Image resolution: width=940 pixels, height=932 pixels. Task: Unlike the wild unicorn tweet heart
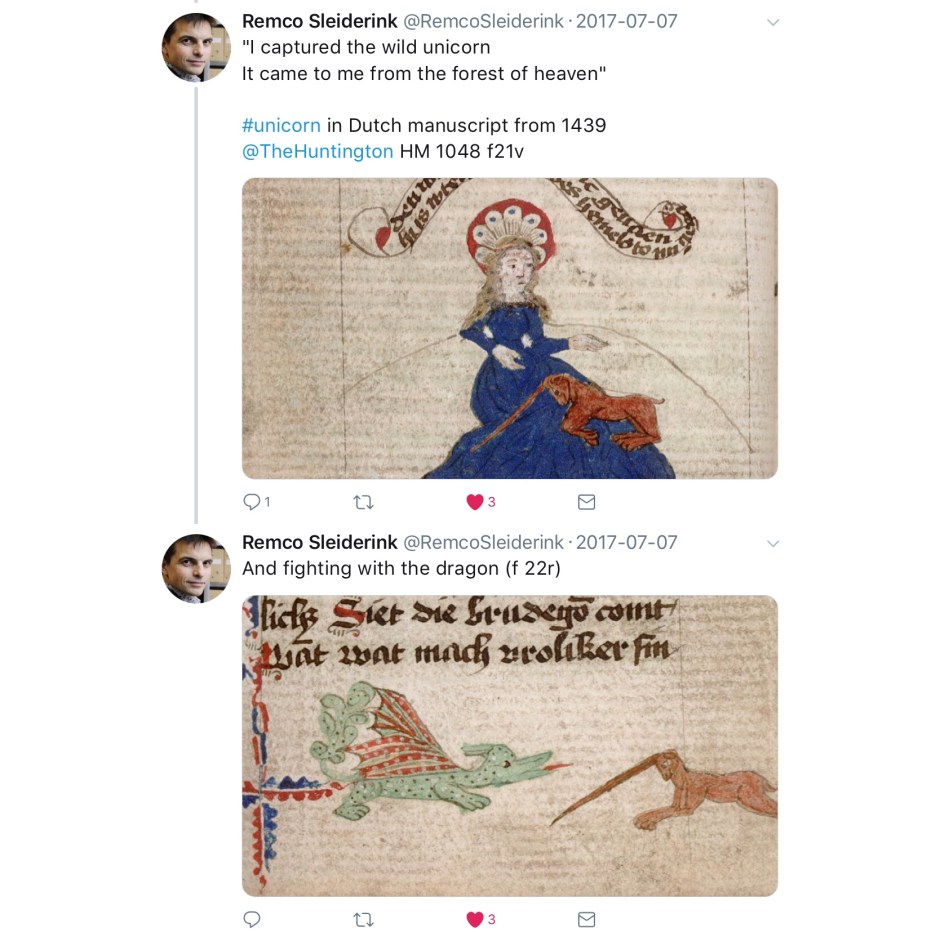(475, 502)
